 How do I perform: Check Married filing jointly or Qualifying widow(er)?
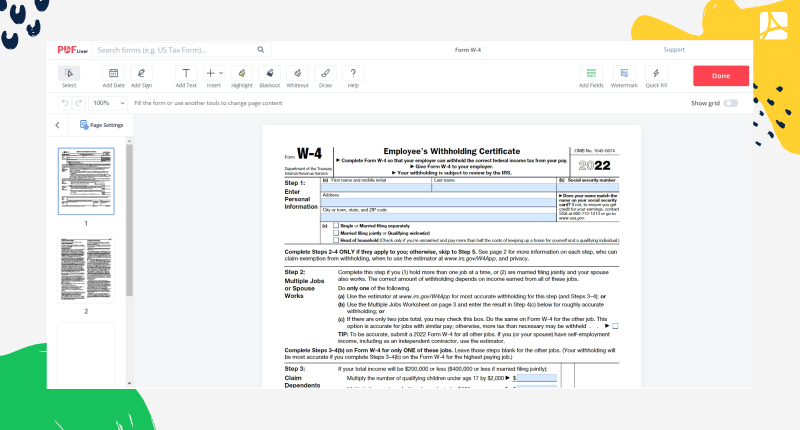point(336,233)
